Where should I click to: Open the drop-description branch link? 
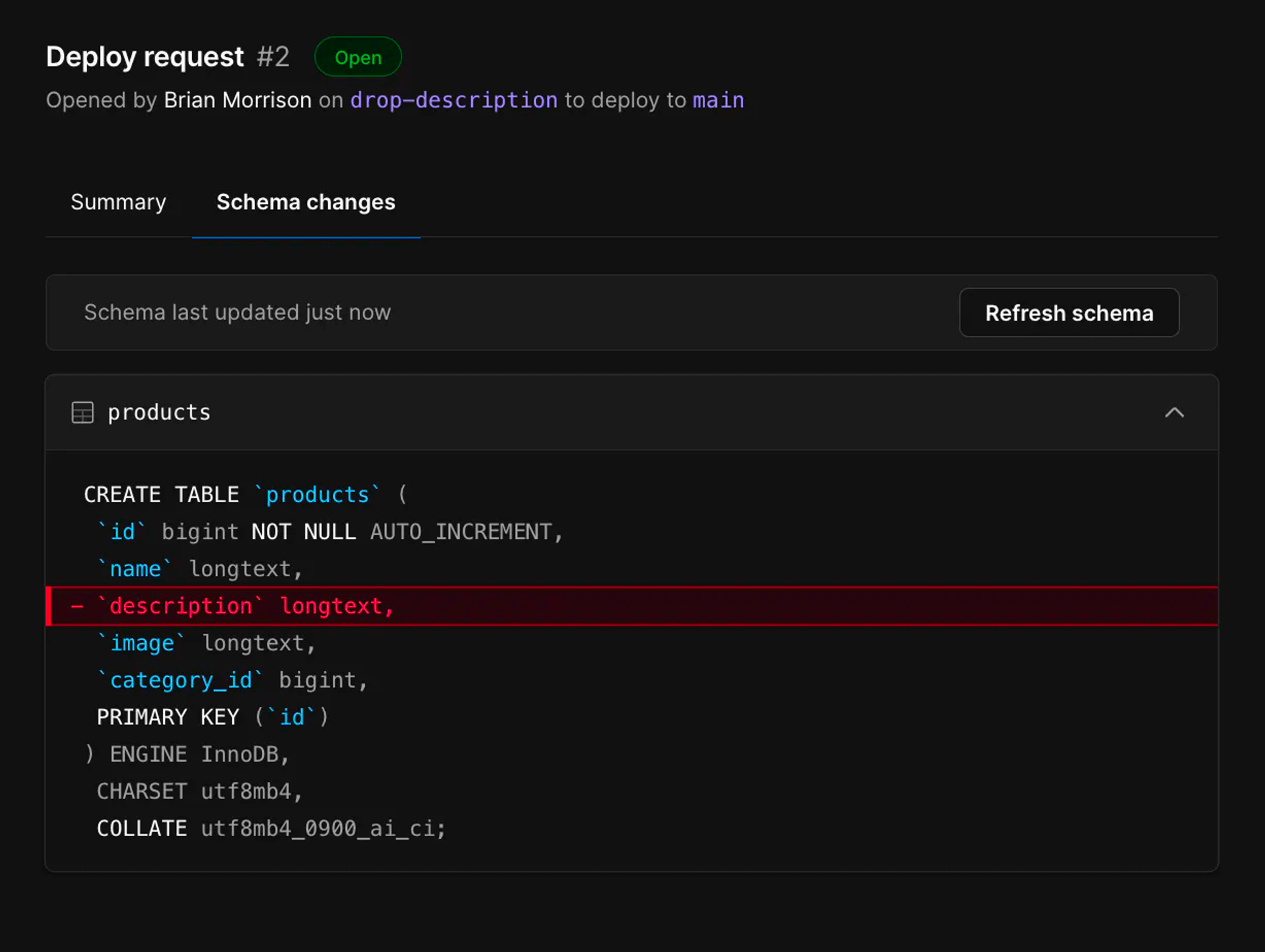[x=454, y=100]
